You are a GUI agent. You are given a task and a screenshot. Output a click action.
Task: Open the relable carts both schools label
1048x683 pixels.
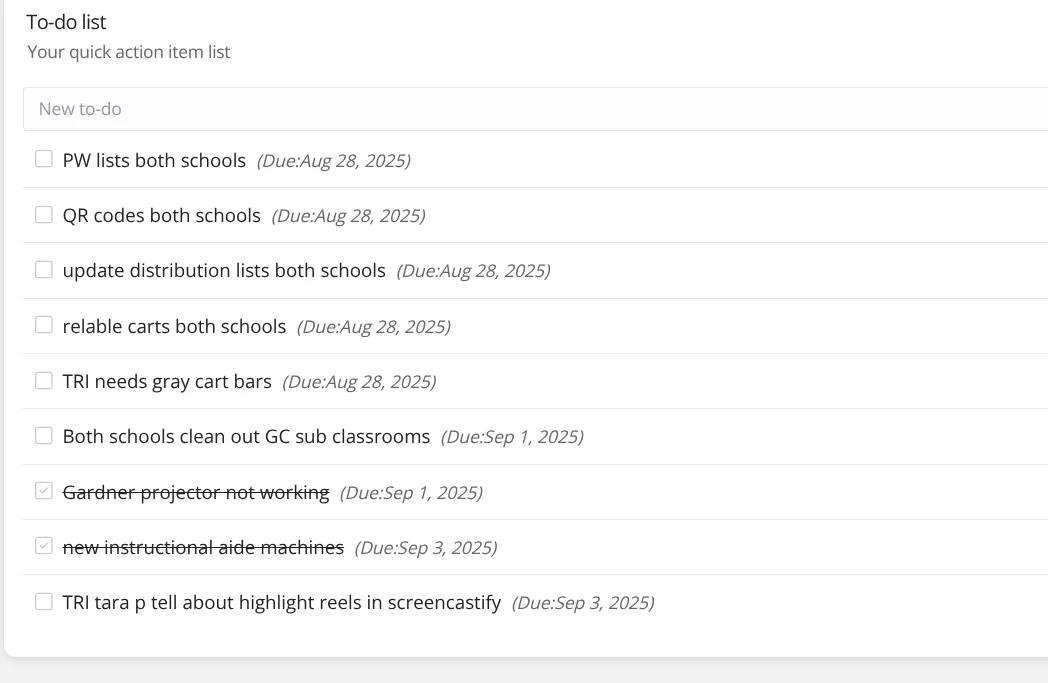(174, 326)
